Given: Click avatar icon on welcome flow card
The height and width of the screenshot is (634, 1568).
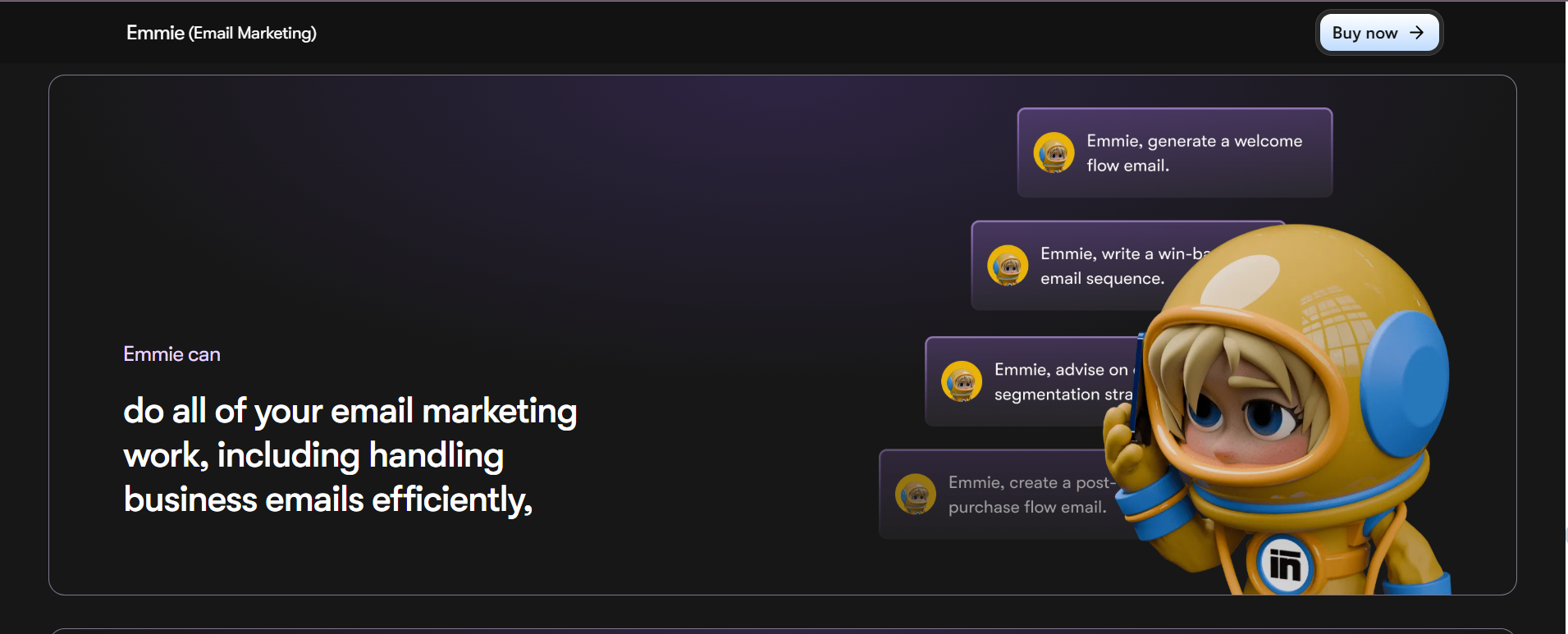Looking at the screenshot, I should pos(1054,153).
